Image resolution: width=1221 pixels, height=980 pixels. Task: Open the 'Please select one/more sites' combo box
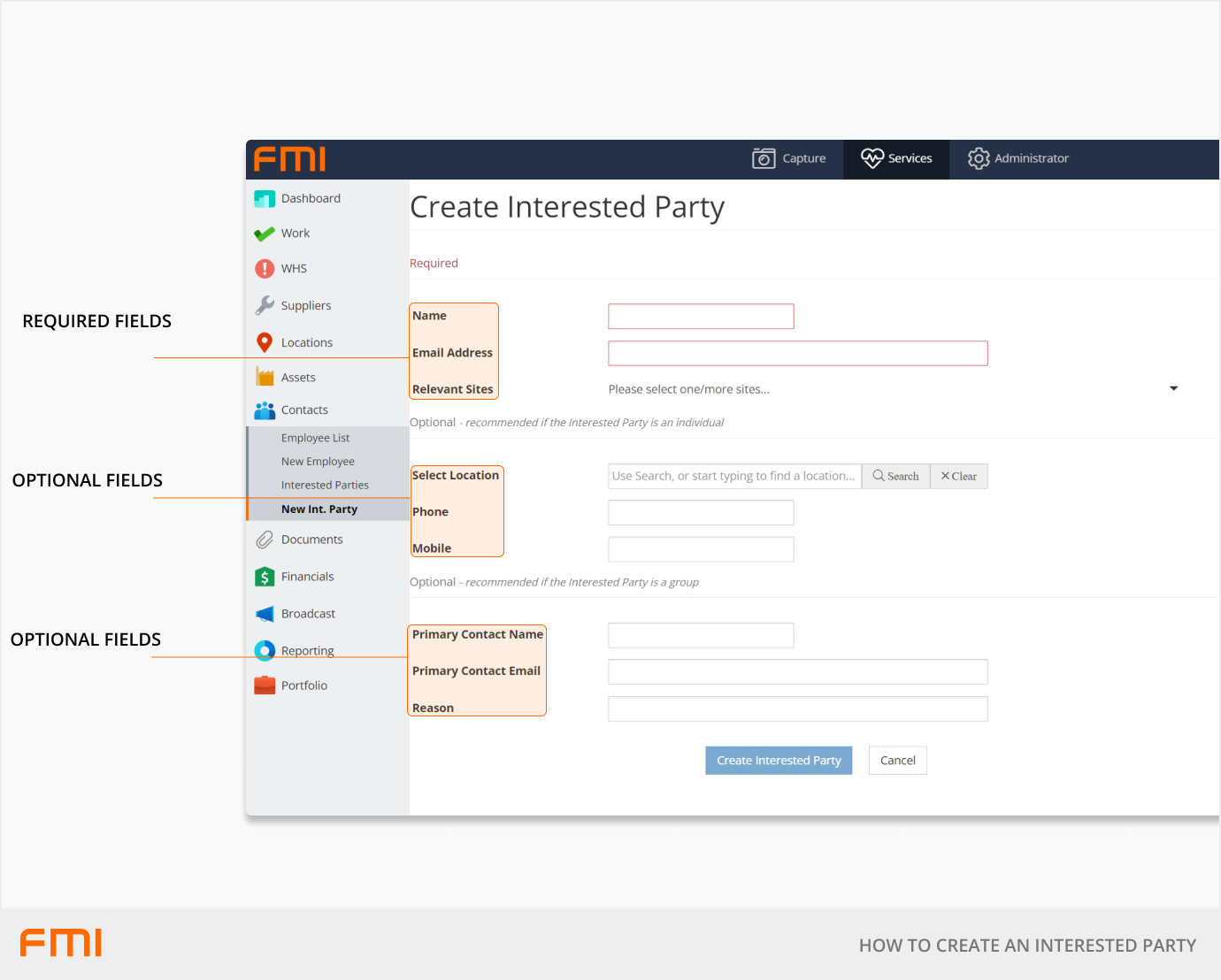pos(885,389)
